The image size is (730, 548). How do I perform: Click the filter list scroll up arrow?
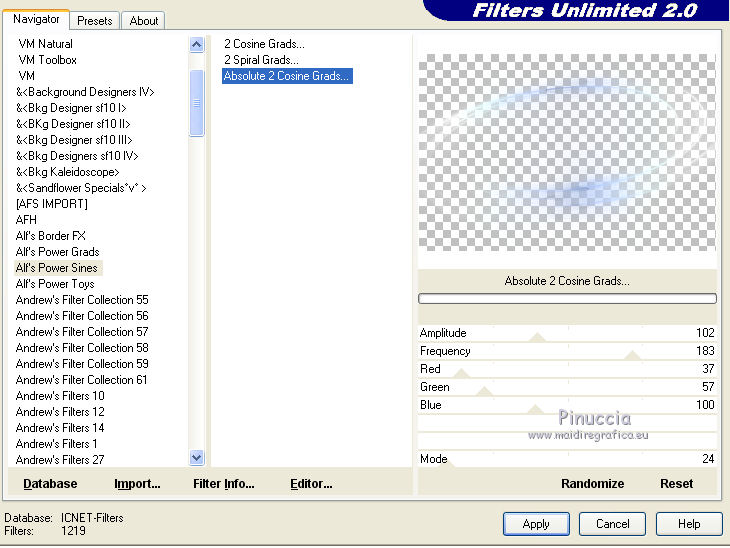pyautogui.click(x=196, y=45)
